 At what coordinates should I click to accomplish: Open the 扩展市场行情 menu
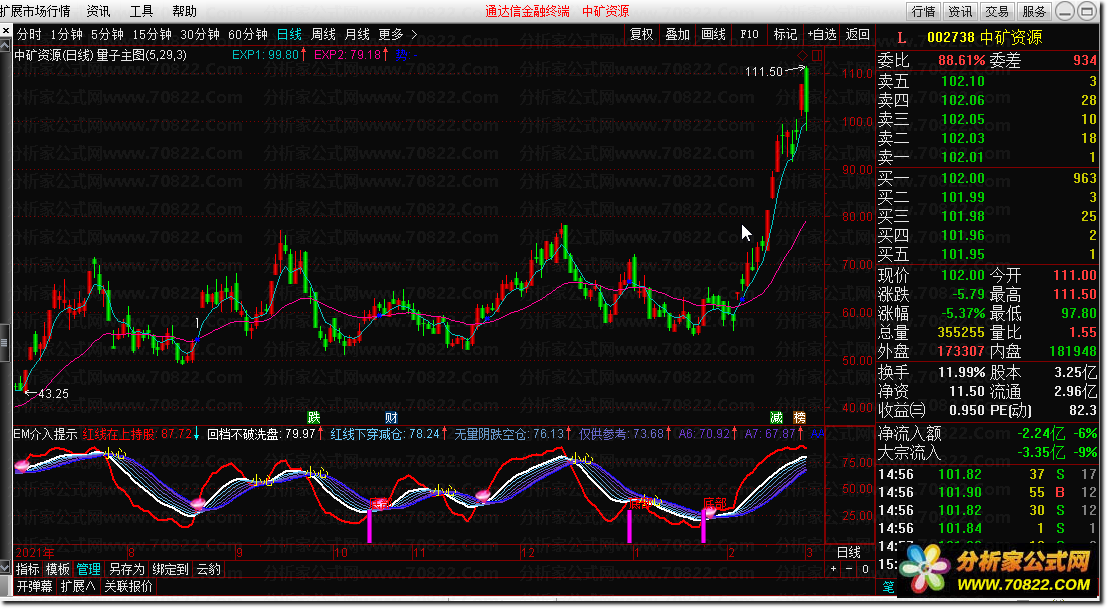[x=35, y=11]
